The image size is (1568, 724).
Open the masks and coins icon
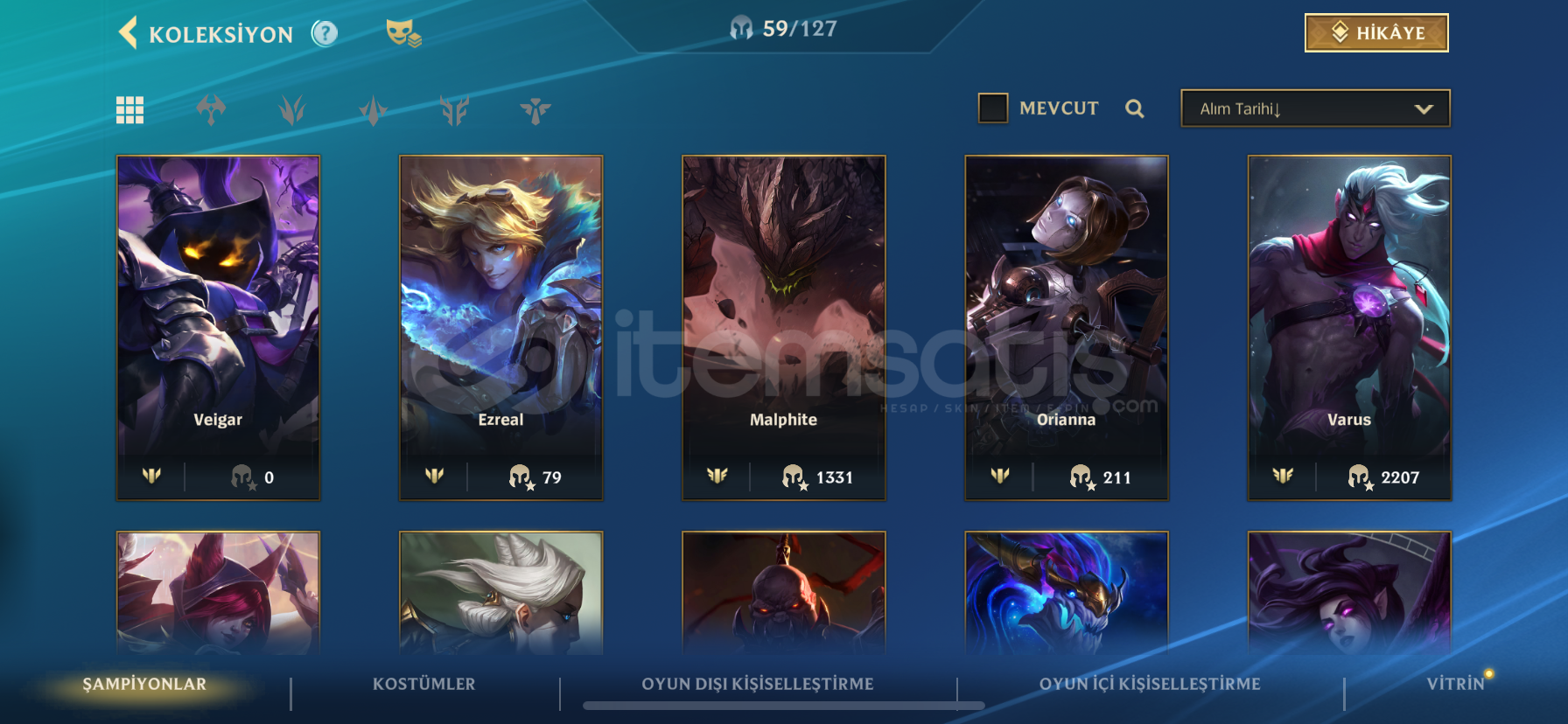pyautogui.click(x=403, y=33)
